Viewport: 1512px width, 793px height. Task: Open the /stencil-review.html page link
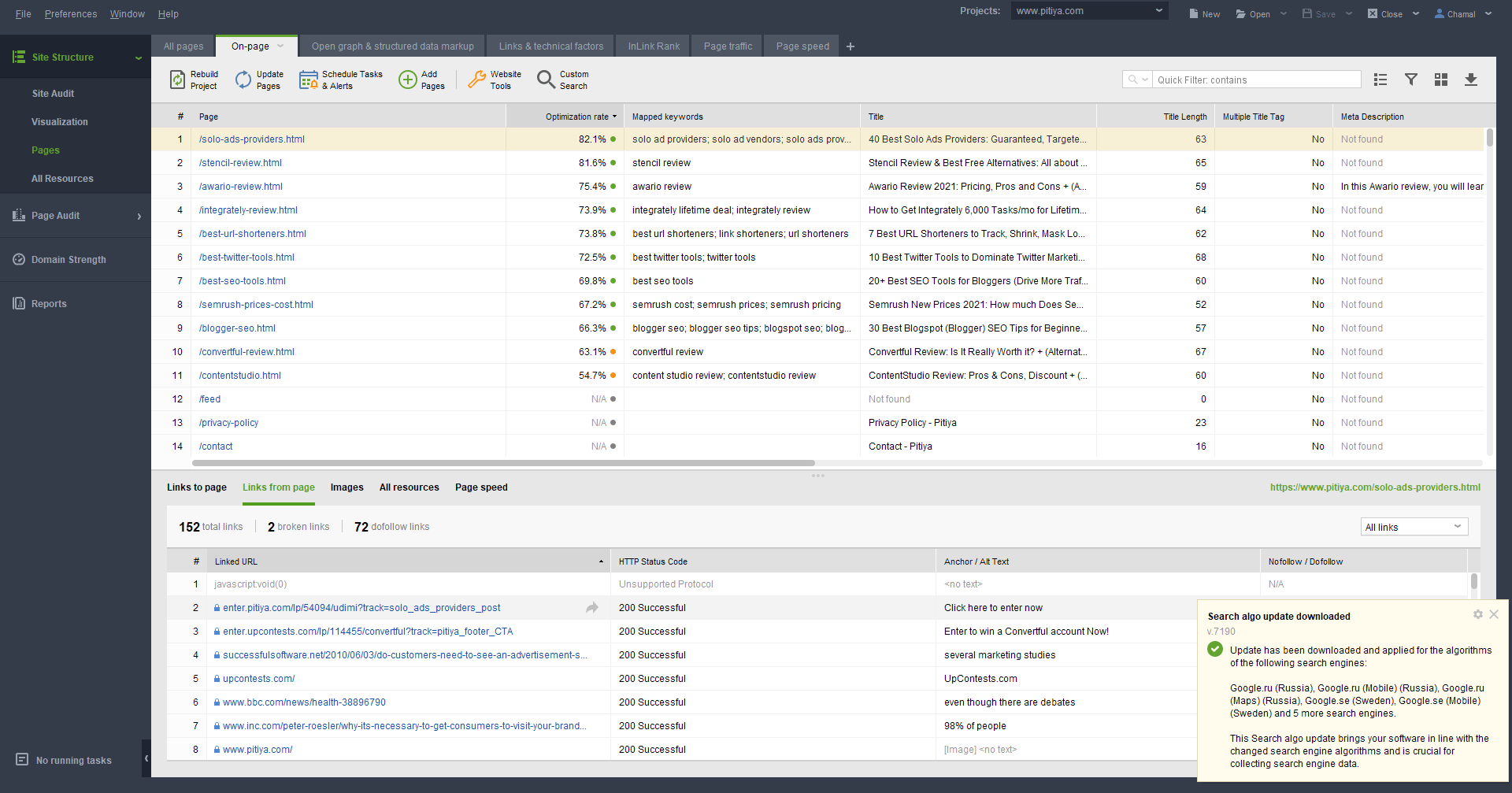(240, 163)
